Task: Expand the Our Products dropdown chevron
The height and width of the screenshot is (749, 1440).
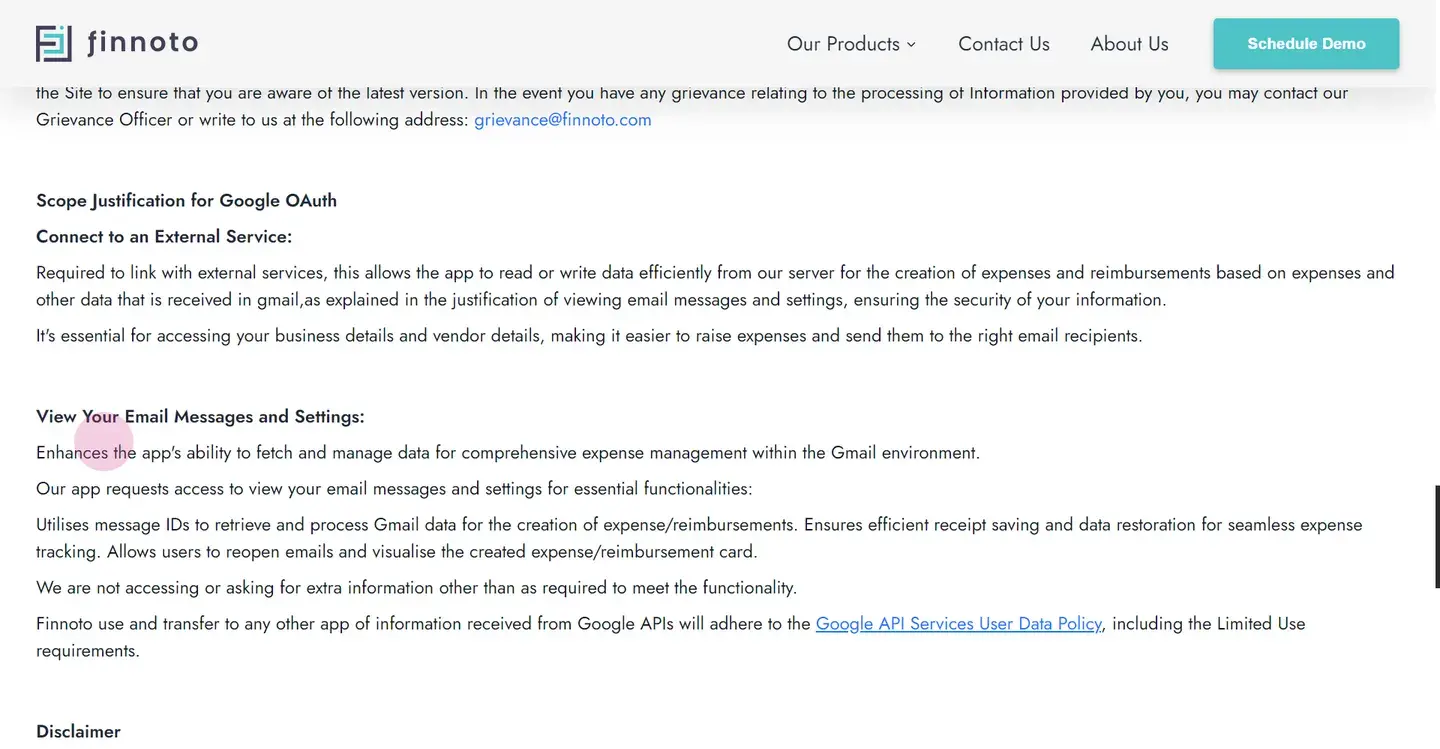Action: point(911,44)
